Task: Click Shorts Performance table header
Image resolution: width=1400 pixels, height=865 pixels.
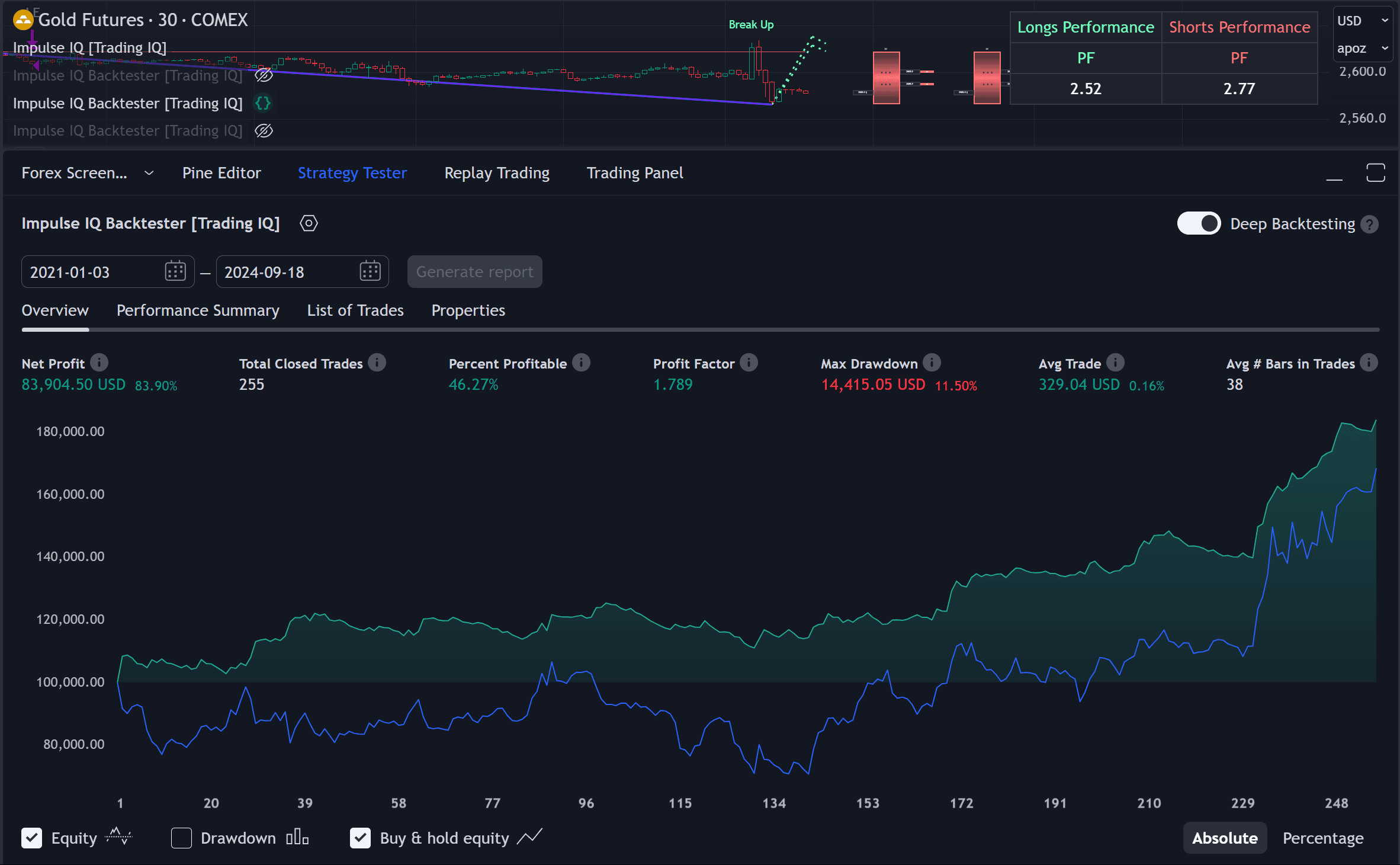Action: tap(1240, 27)
